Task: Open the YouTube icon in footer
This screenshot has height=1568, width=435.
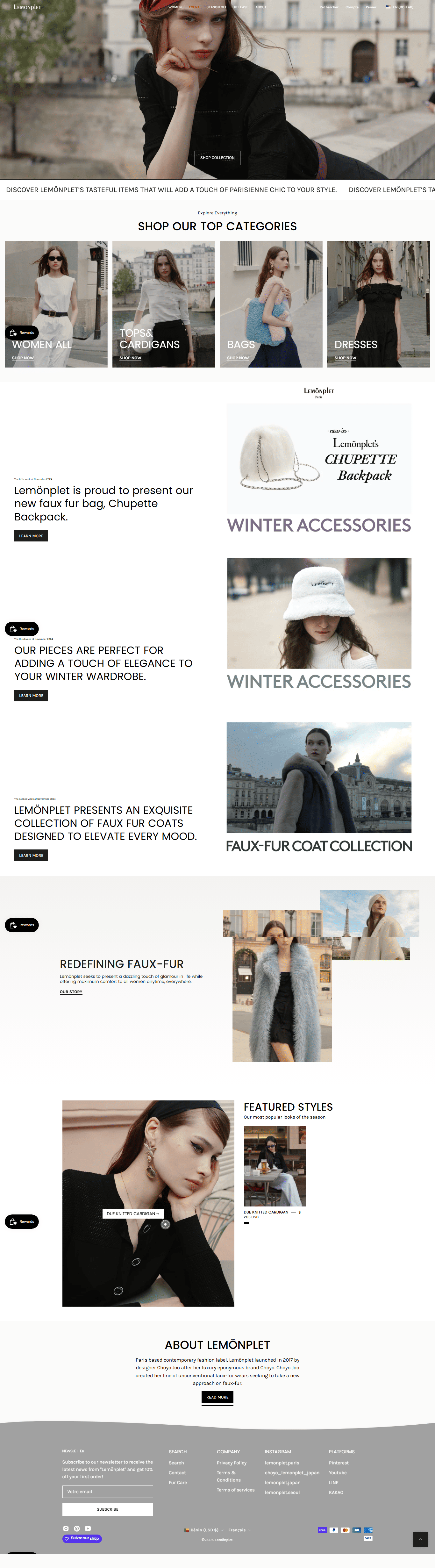Action: tap(88, 1529)
